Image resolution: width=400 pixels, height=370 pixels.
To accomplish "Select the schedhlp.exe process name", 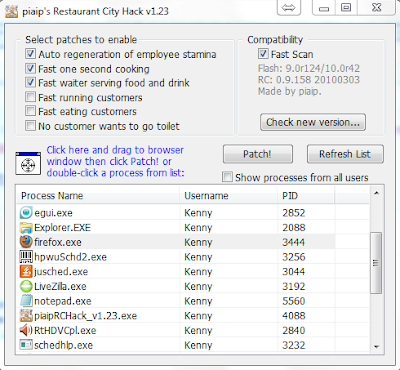I will (x=63, y=345).
